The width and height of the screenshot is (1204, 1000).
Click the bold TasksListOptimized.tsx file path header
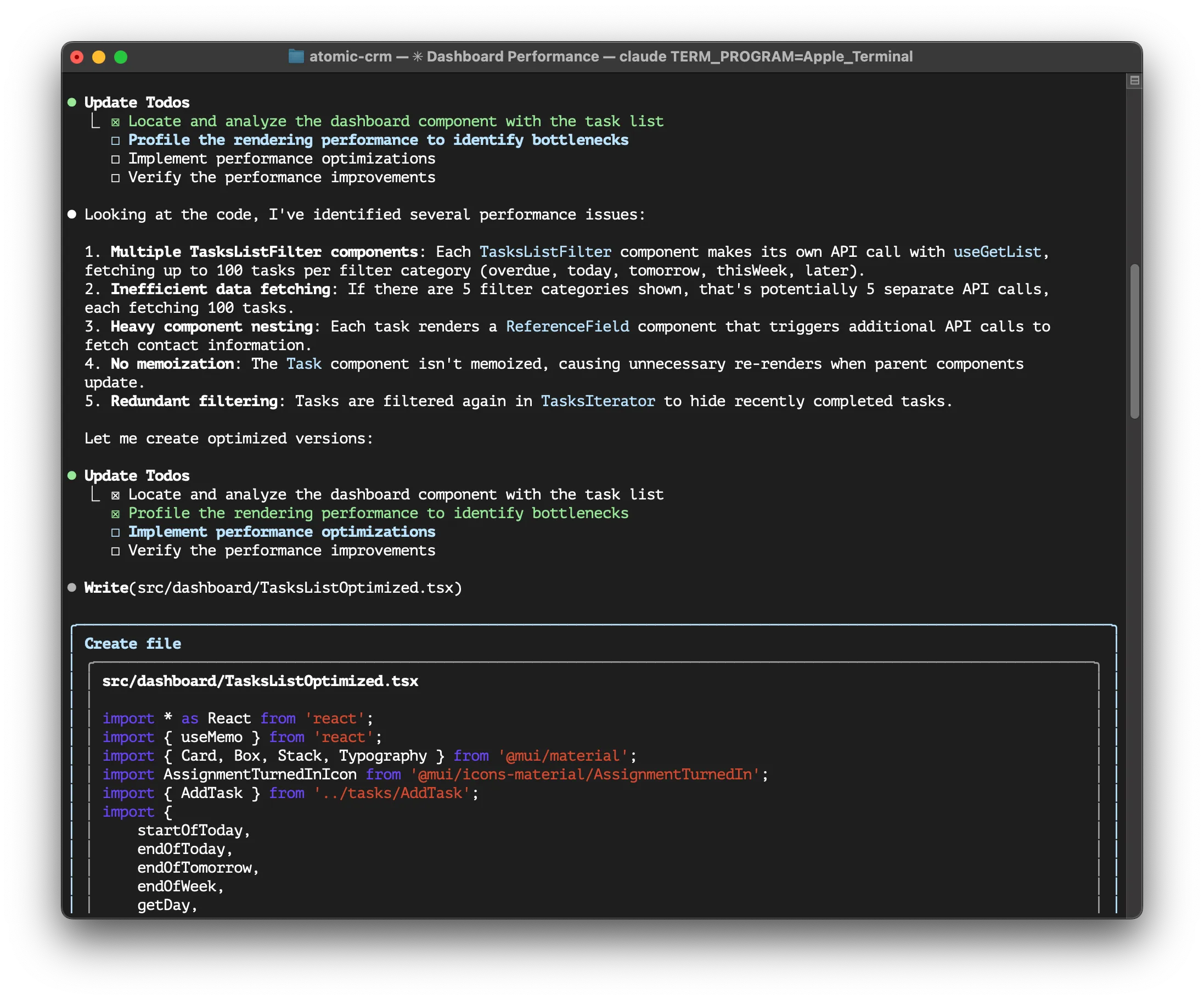[260, 681]
